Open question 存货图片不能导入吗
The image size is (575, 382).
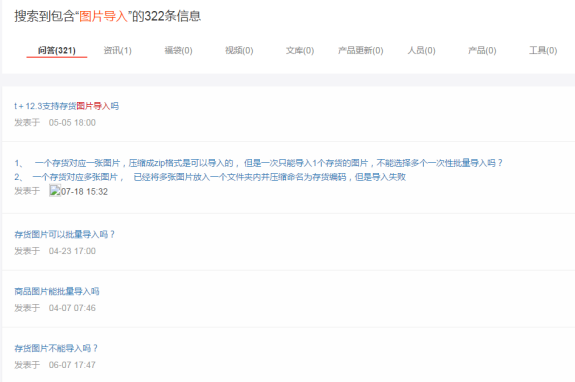[56, 348]
